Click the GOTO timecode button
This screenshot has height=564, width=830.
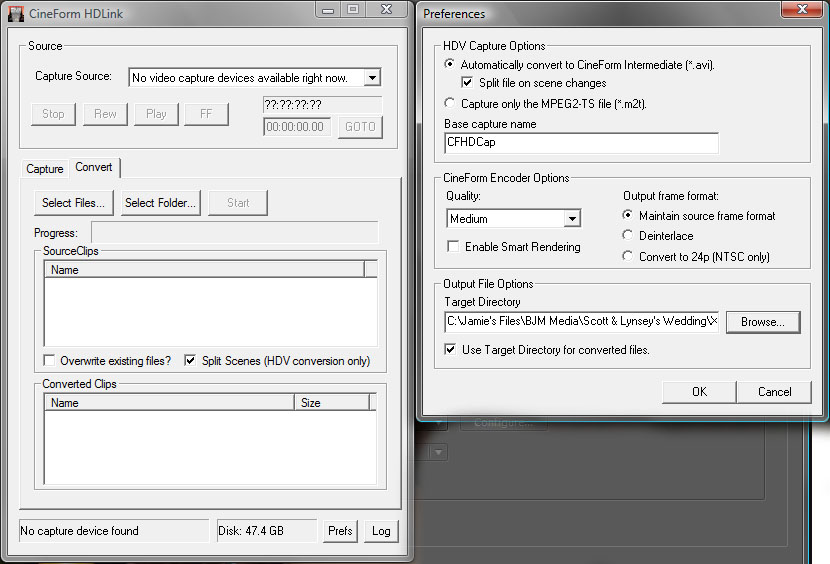click(x=360, y=127)
